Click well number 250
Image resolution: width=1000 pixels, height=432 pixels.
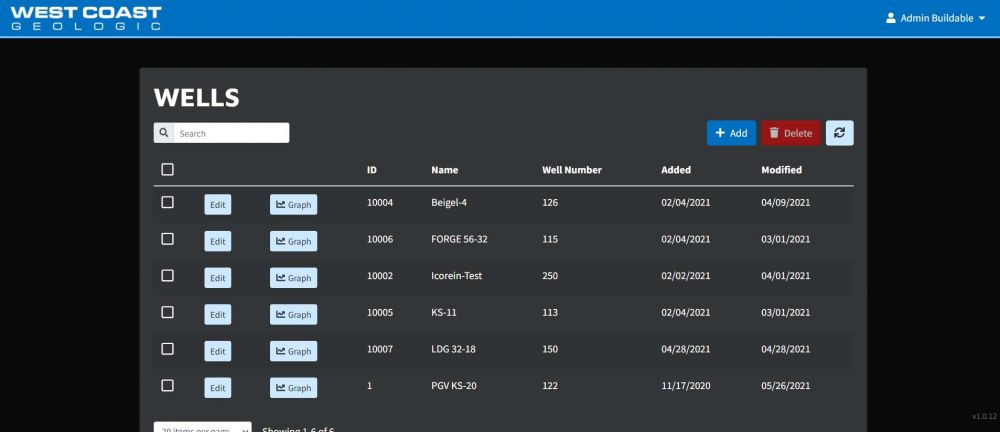click(550, 276)
